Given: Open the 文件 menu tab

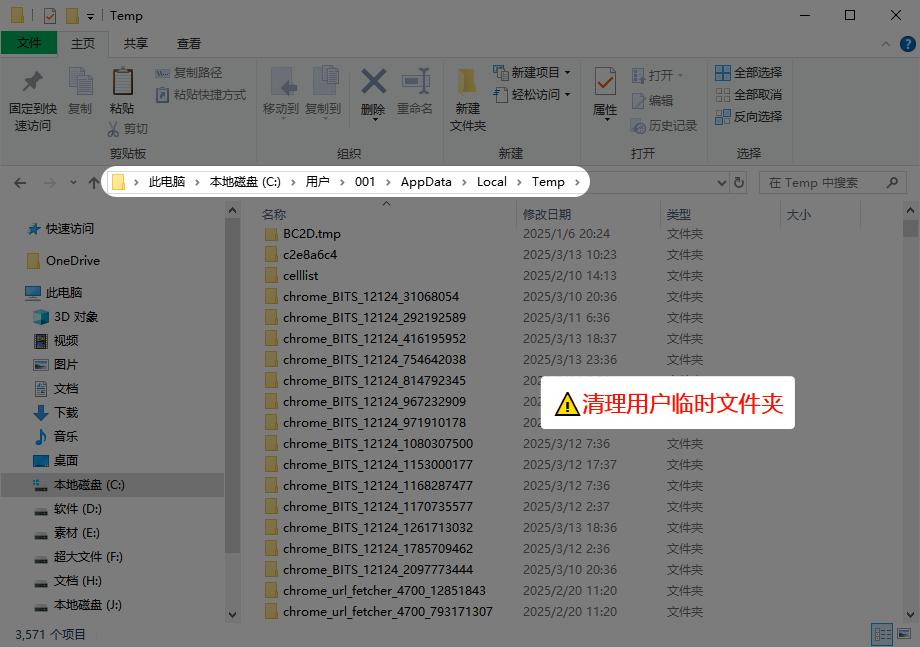Looking at the screenshot, I should (29, 43).
